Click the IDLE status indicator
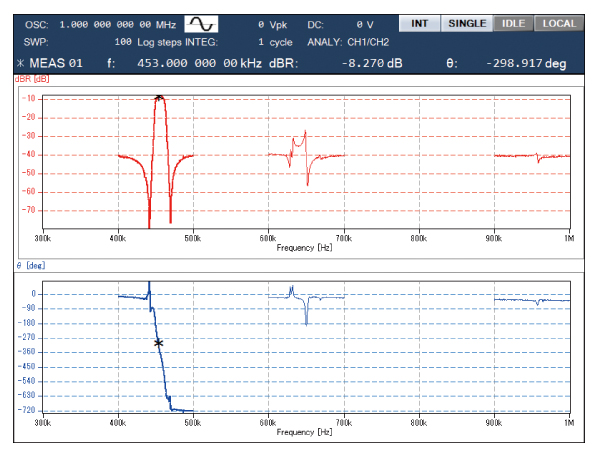This screenshot has width=600, height=454. point(513,22)
